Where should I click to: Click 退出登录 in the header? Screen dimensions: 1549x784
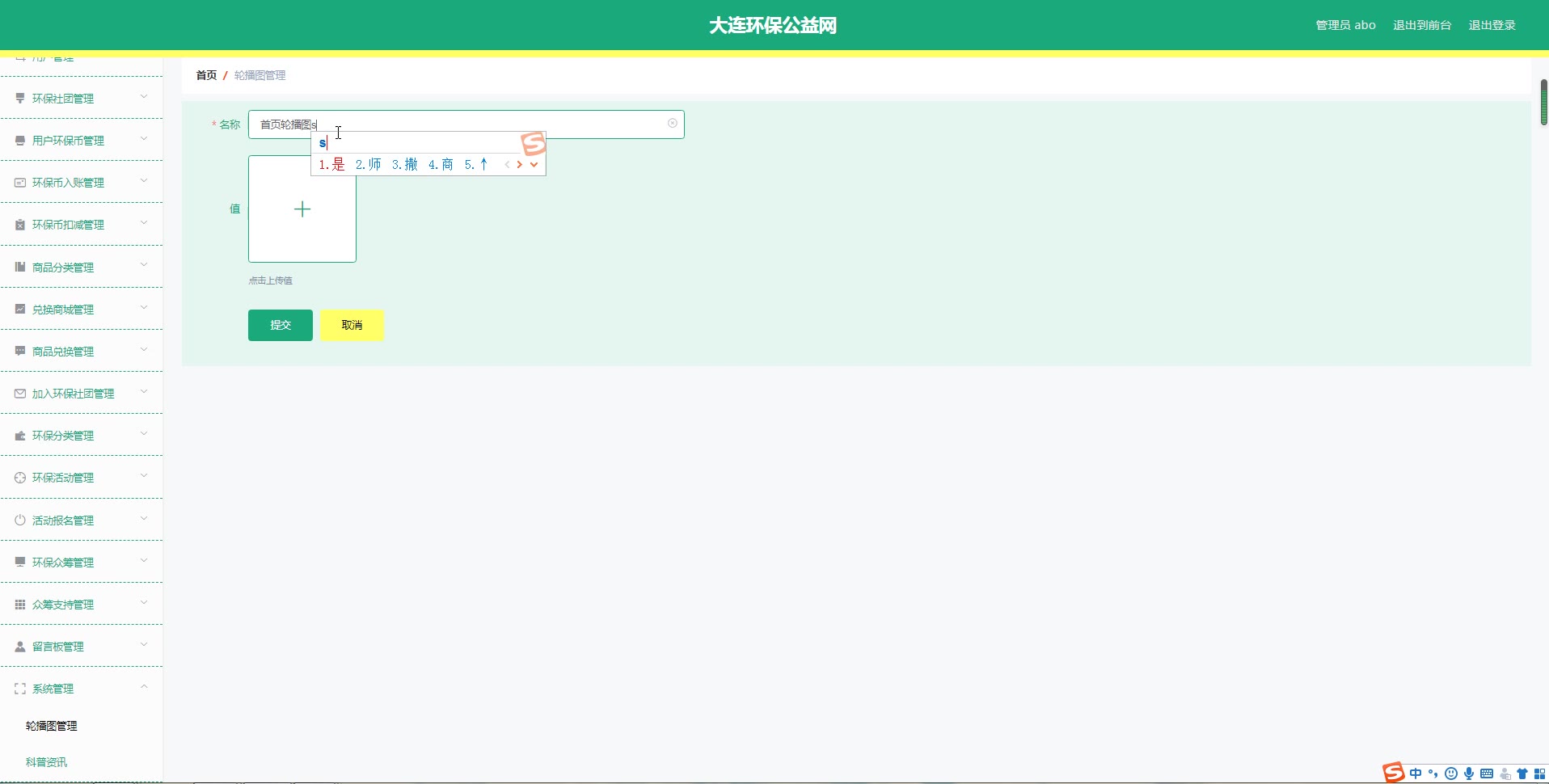pyautogui.click(x=1492, y=25)
